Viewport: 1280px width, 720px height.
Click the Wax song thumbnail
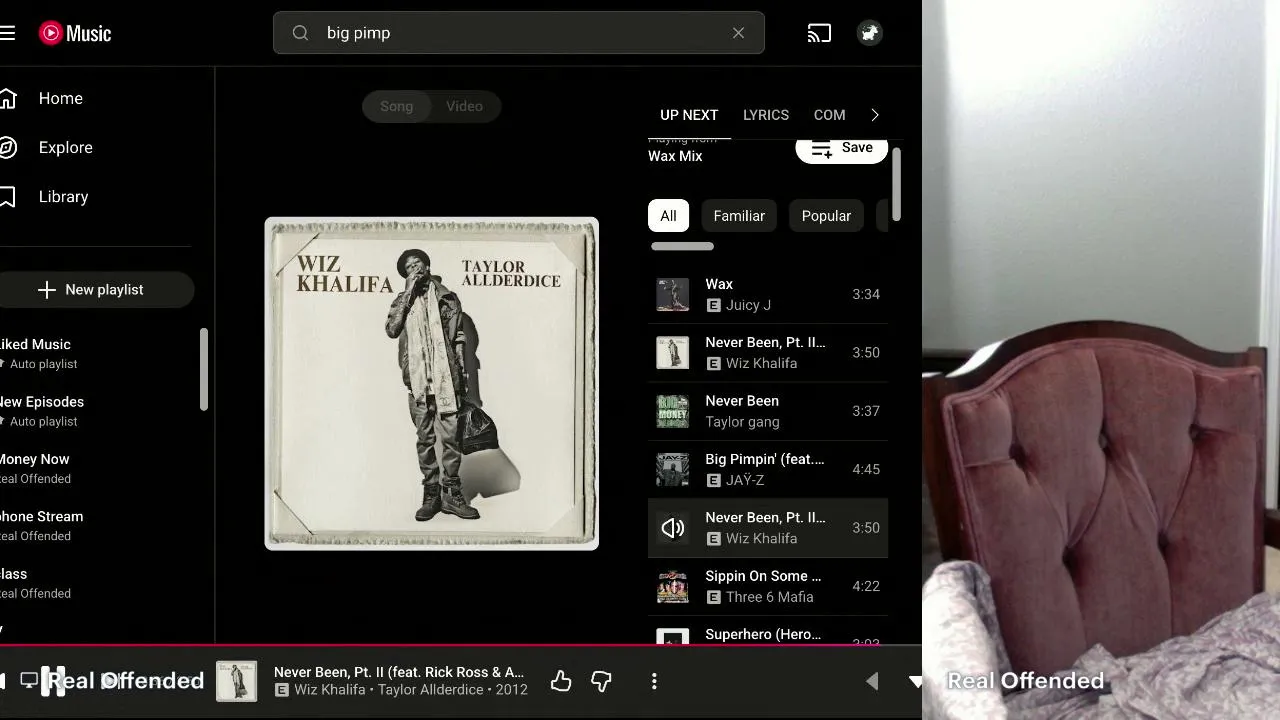(672, 294)
